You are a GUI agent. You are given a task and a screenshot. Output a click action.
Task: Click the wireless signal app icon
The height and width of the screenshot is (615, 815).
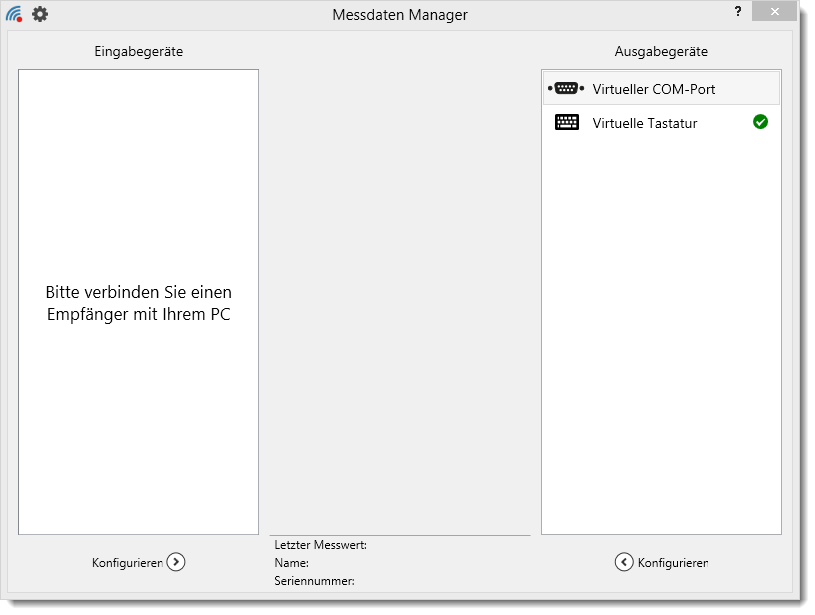14,14
